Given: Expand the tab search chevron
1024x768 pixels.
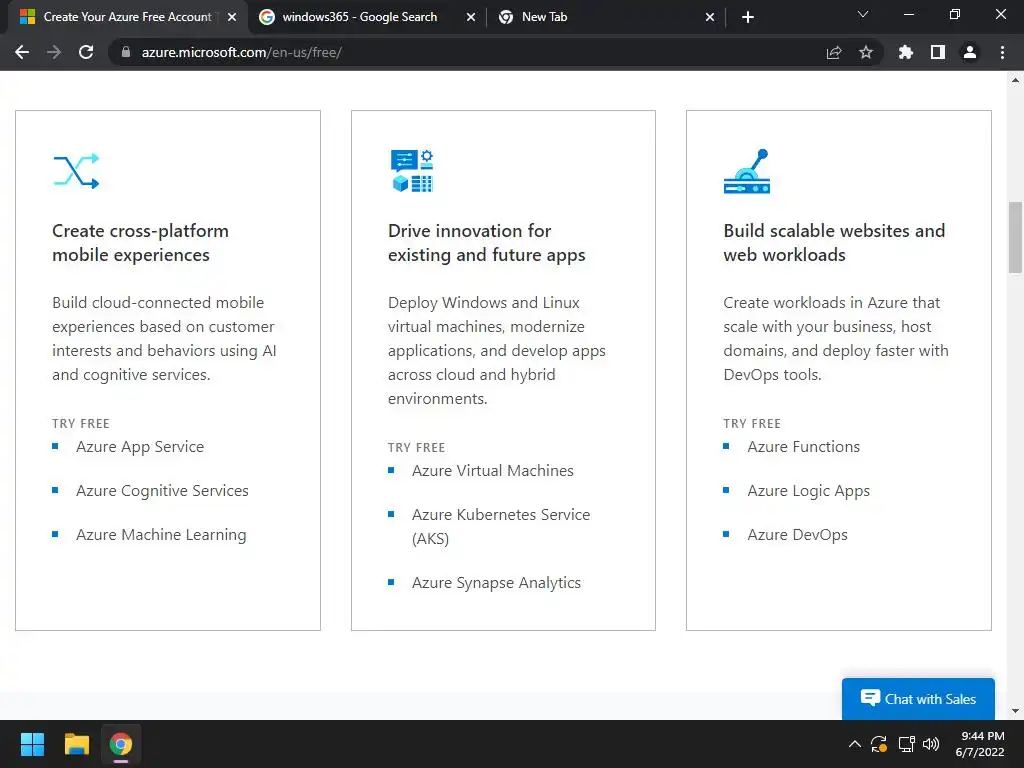Looking at the screenshot, I should click(x=864, y=15).
